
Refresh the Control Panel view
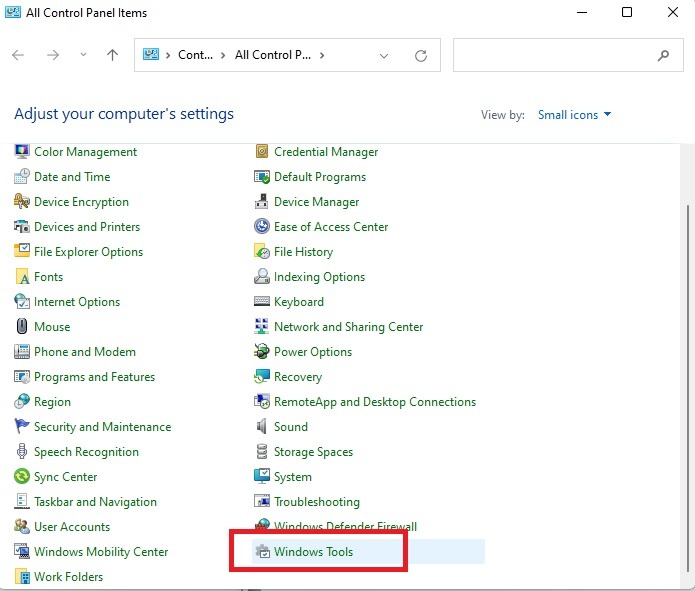[x=421, y=56]
